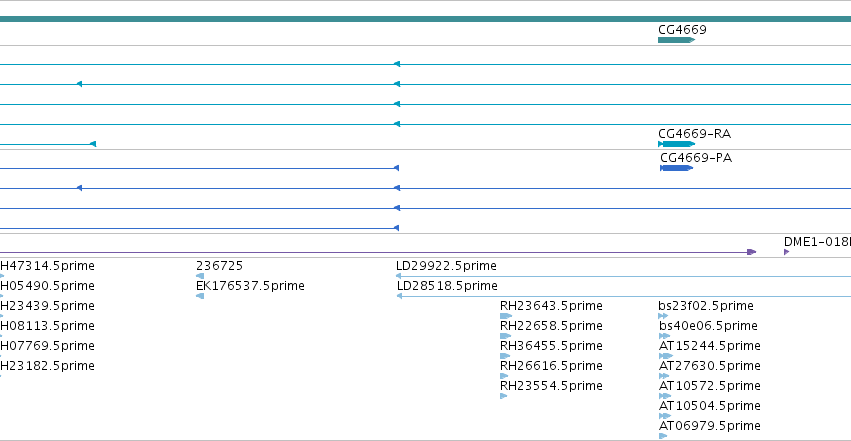Viewport: 851px width, 441px height.
Task: Select the glyph below RH23554.5prime
Action: [504, 396]
